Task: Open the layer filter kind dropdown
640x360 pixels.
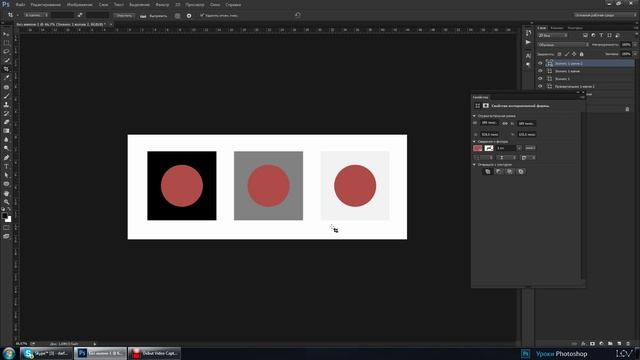Action: click(x=553, y=36)
